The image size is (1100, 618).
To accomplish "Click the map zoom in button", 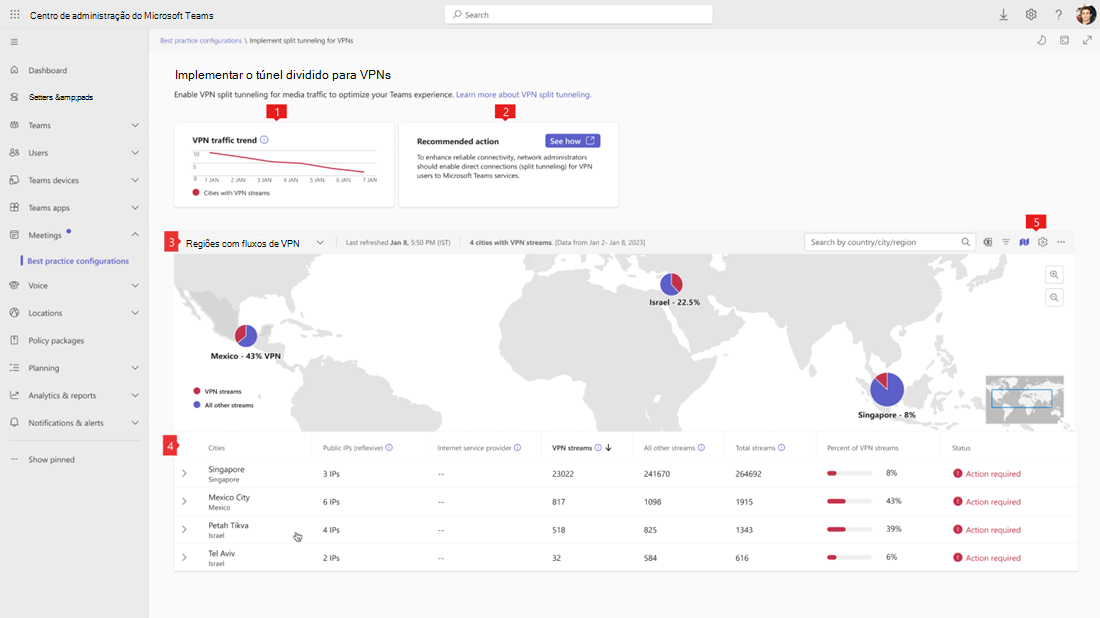I will [1053, 275].
